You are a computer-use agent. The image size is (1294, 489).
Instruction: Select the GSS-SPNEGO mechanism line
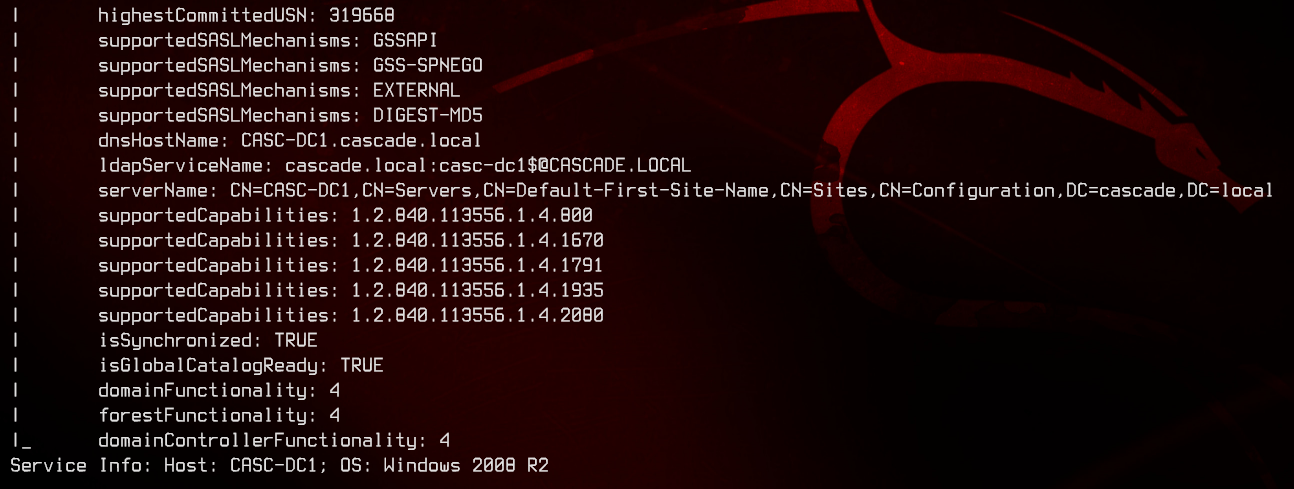(x=290, y=65)
